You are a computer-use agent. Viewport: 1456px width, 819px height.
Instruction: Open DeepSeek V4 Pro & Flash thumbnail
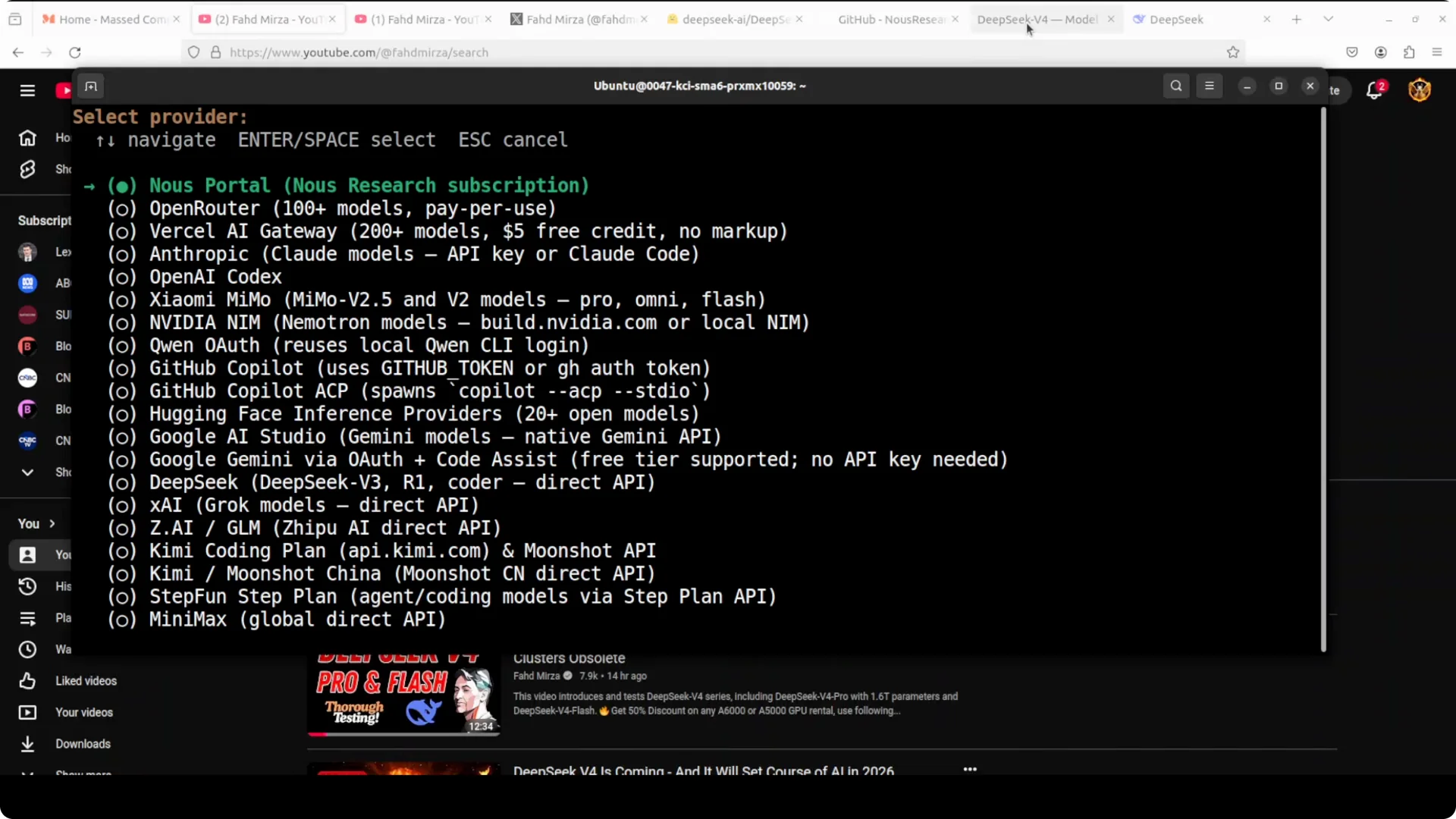pos(403,695)
